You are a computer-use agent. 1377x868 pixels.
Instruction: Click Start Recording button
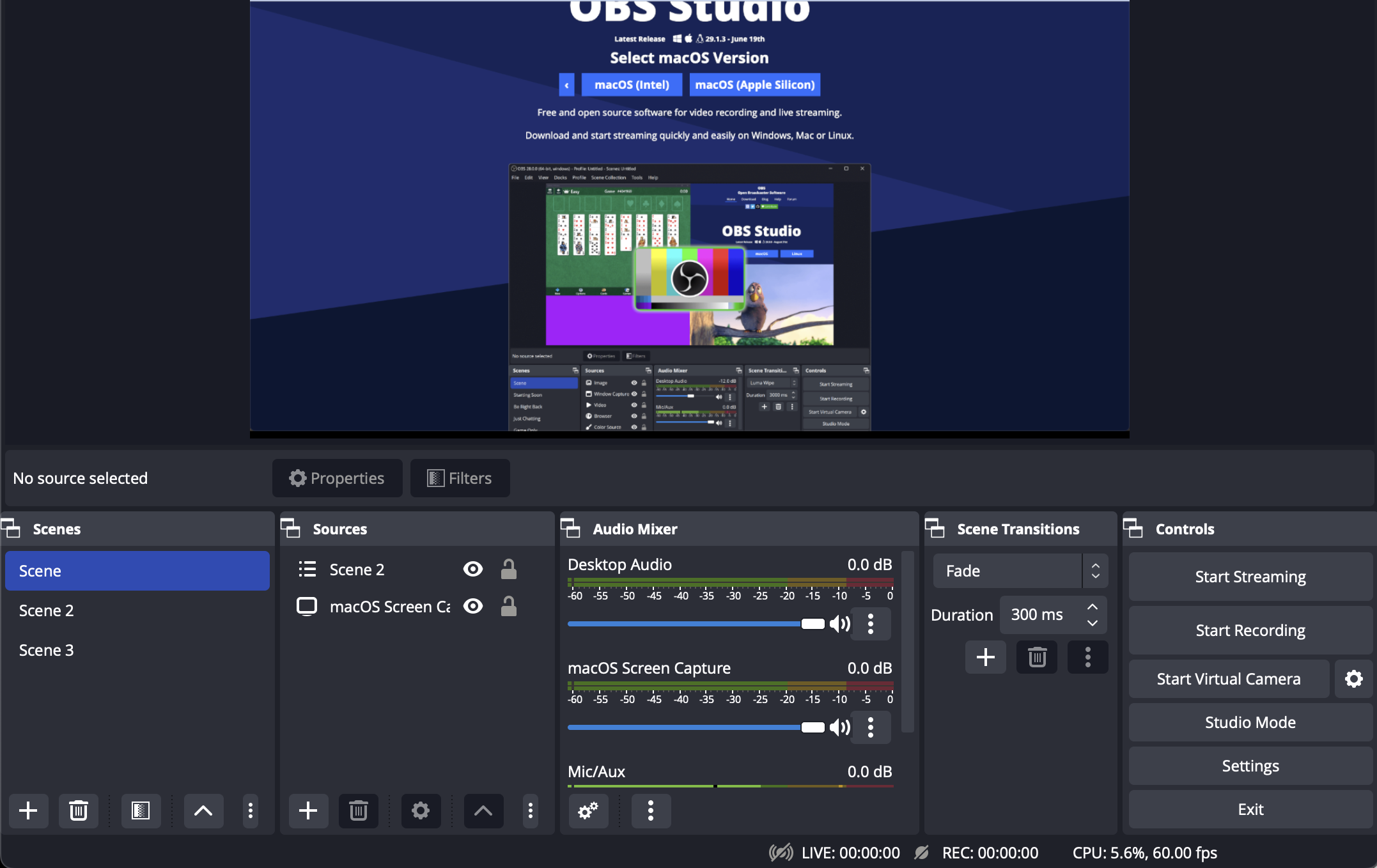(x=1250, y=630)
